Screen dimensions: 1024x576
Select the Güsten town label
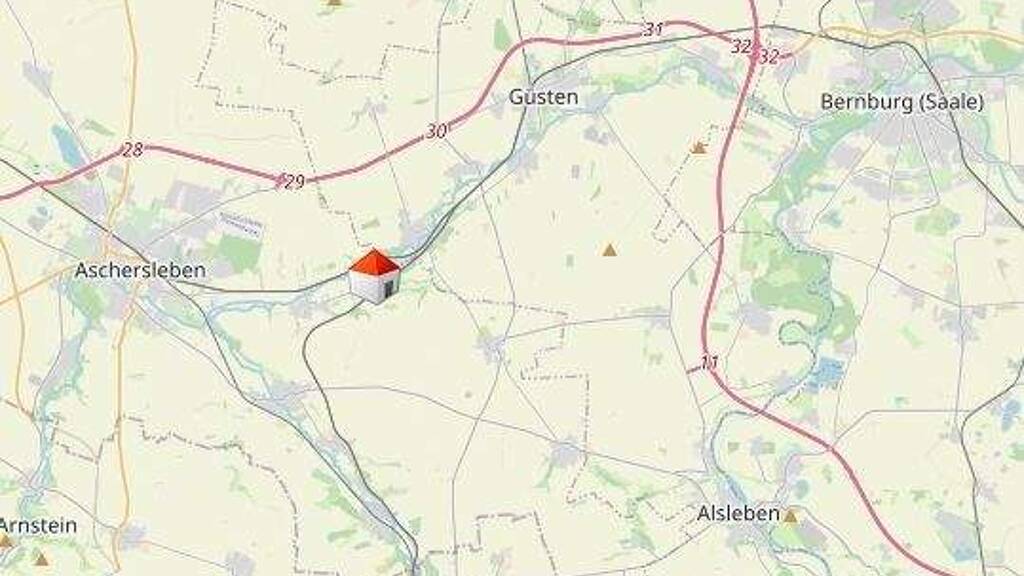tap(543, 97)
